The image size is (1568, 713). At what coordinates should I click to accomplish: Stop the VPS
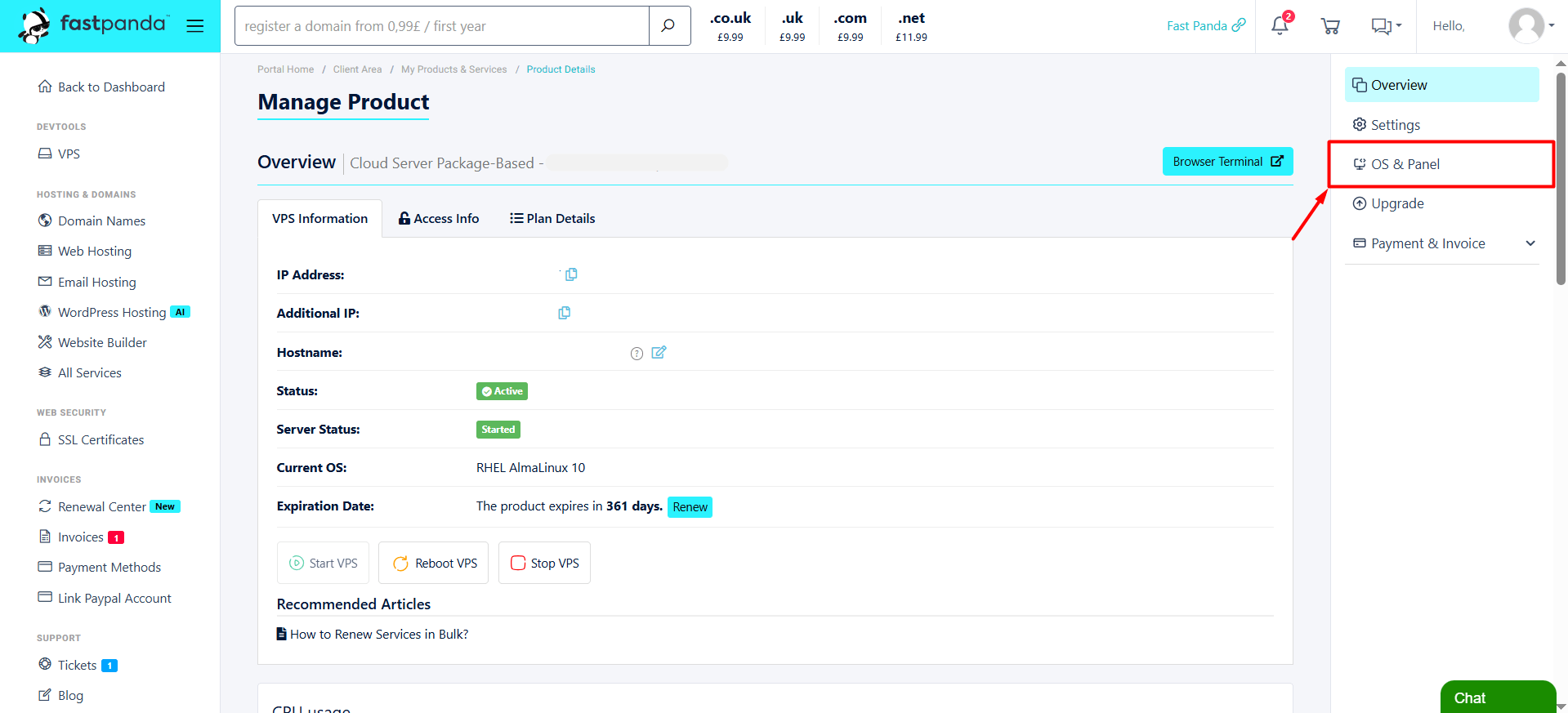tap(544, 563)
